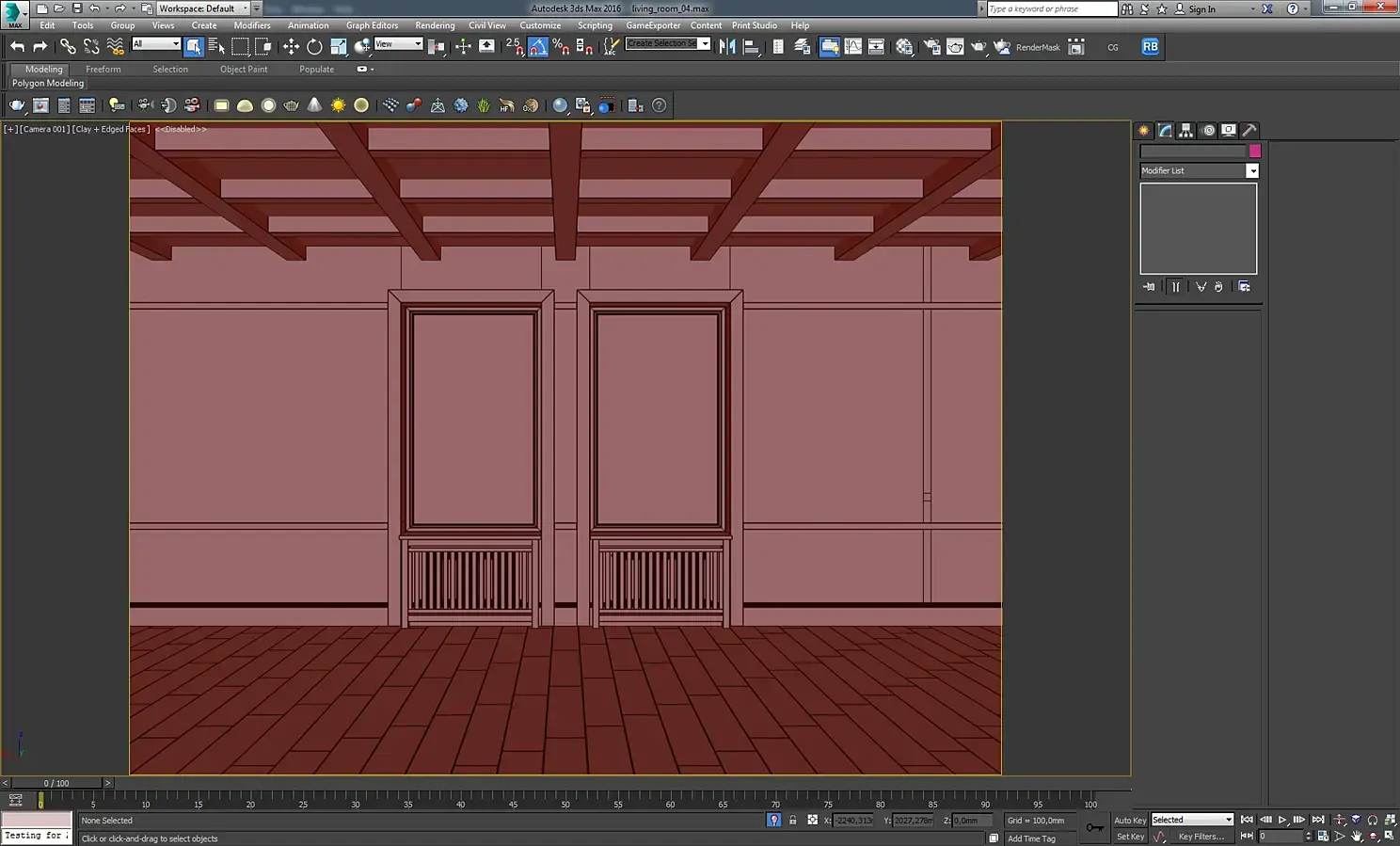Screen dimensions: 1400x846
Task: Open the Rendering menu
Action: (434, 25)
